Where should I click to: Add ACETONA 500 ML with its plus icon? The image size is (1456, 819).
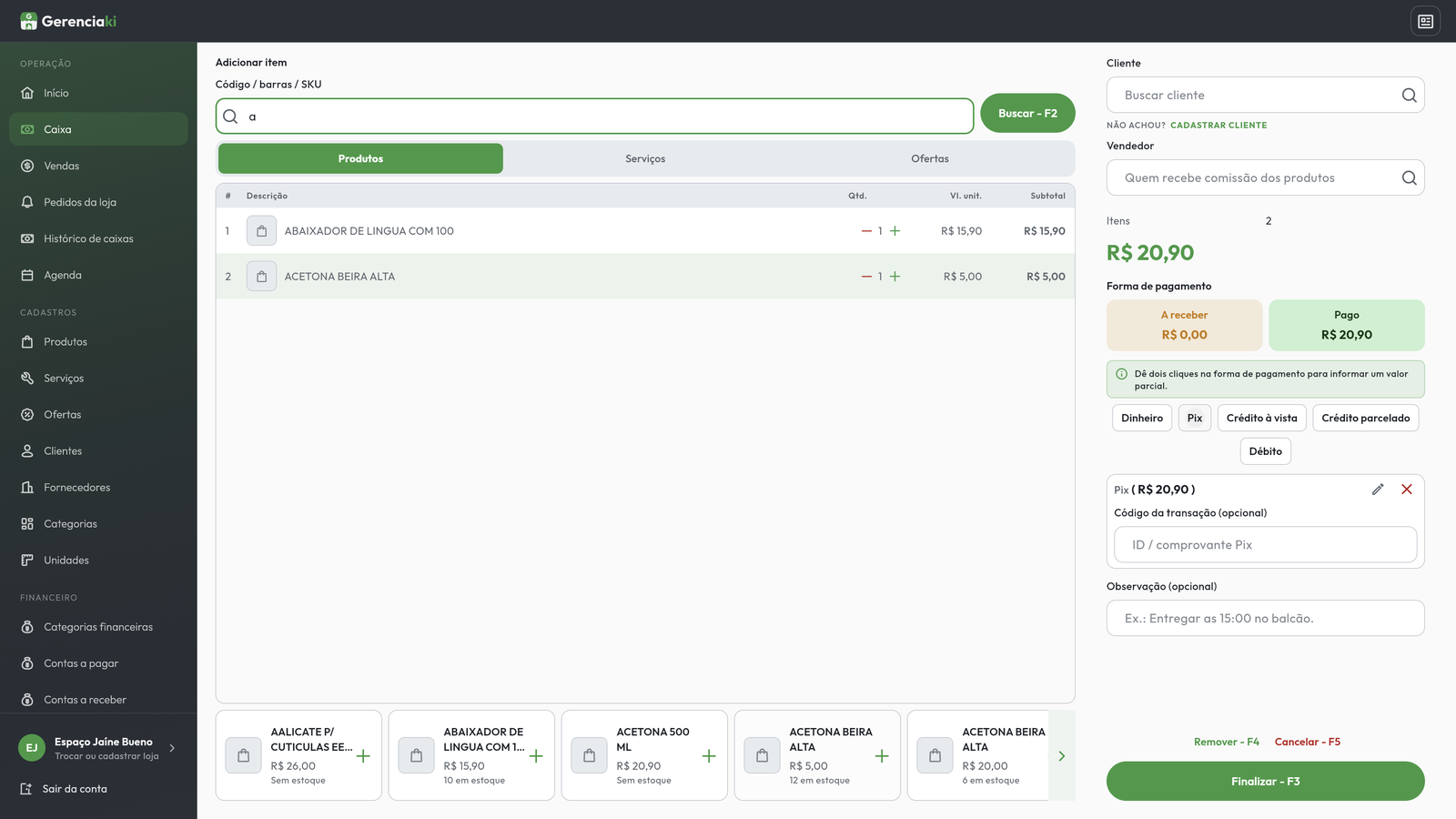tap(709, 755)
